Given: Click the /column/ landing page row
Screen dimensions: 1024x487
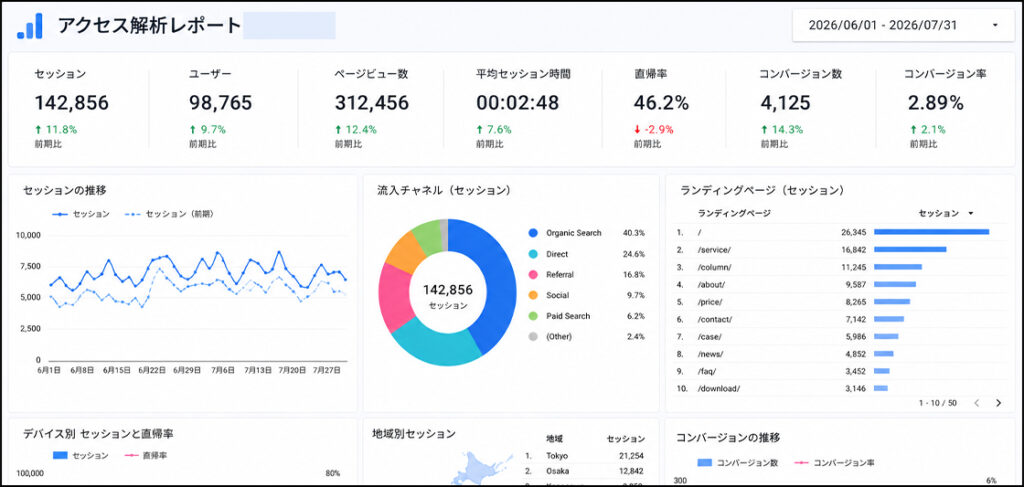Looking at the screenshot, I should pyautogui.click(x=839, y=267).
